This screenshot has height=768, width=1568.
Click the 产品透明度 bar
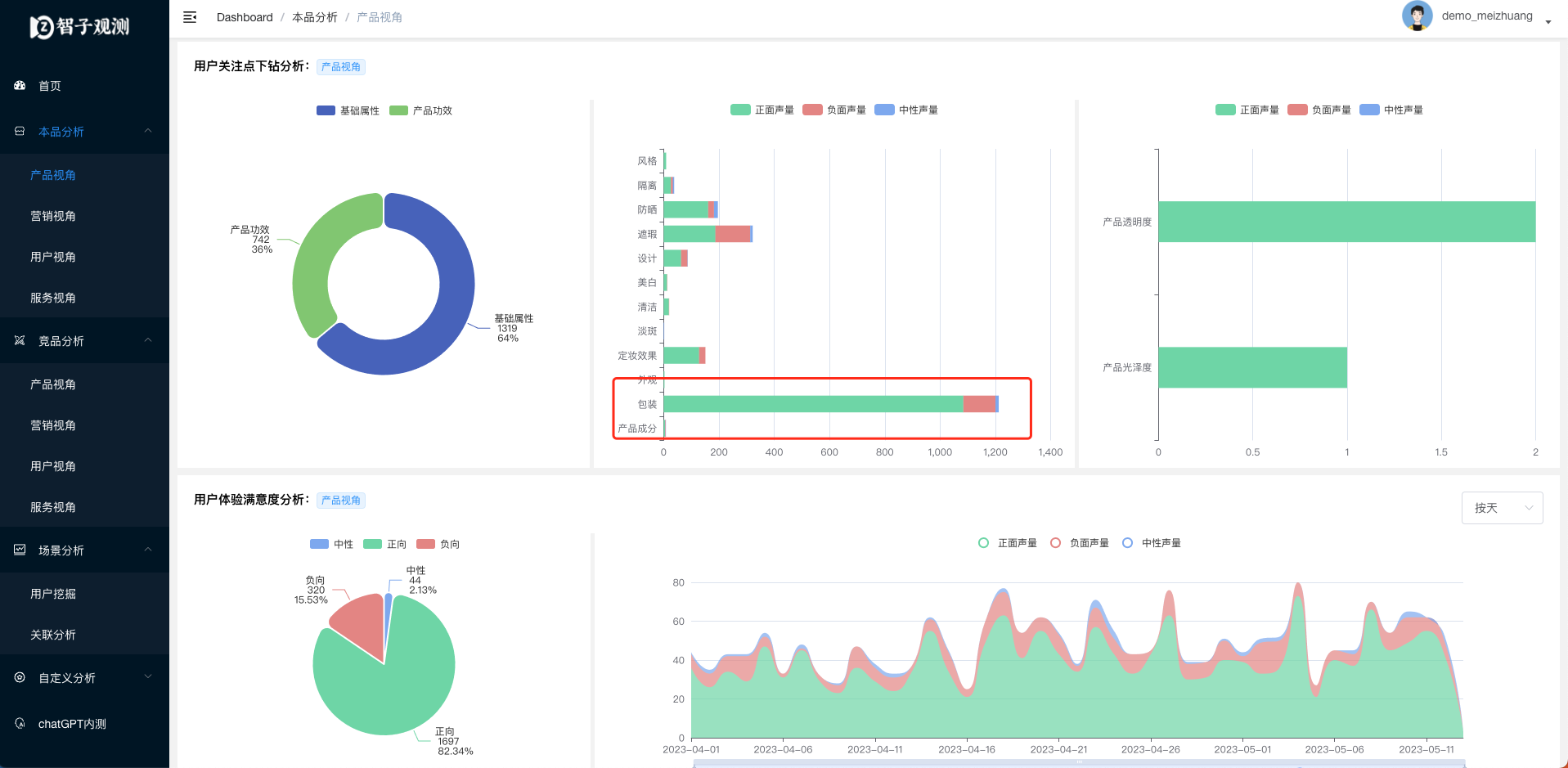(1347, 222)
